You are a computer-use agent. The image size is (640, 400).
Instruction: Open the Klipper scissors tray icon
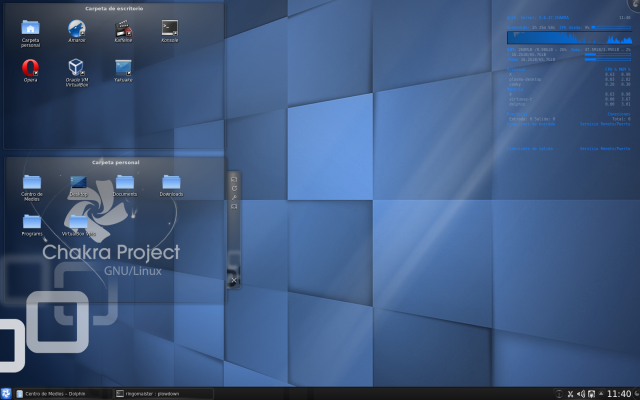tap(570, 394)
